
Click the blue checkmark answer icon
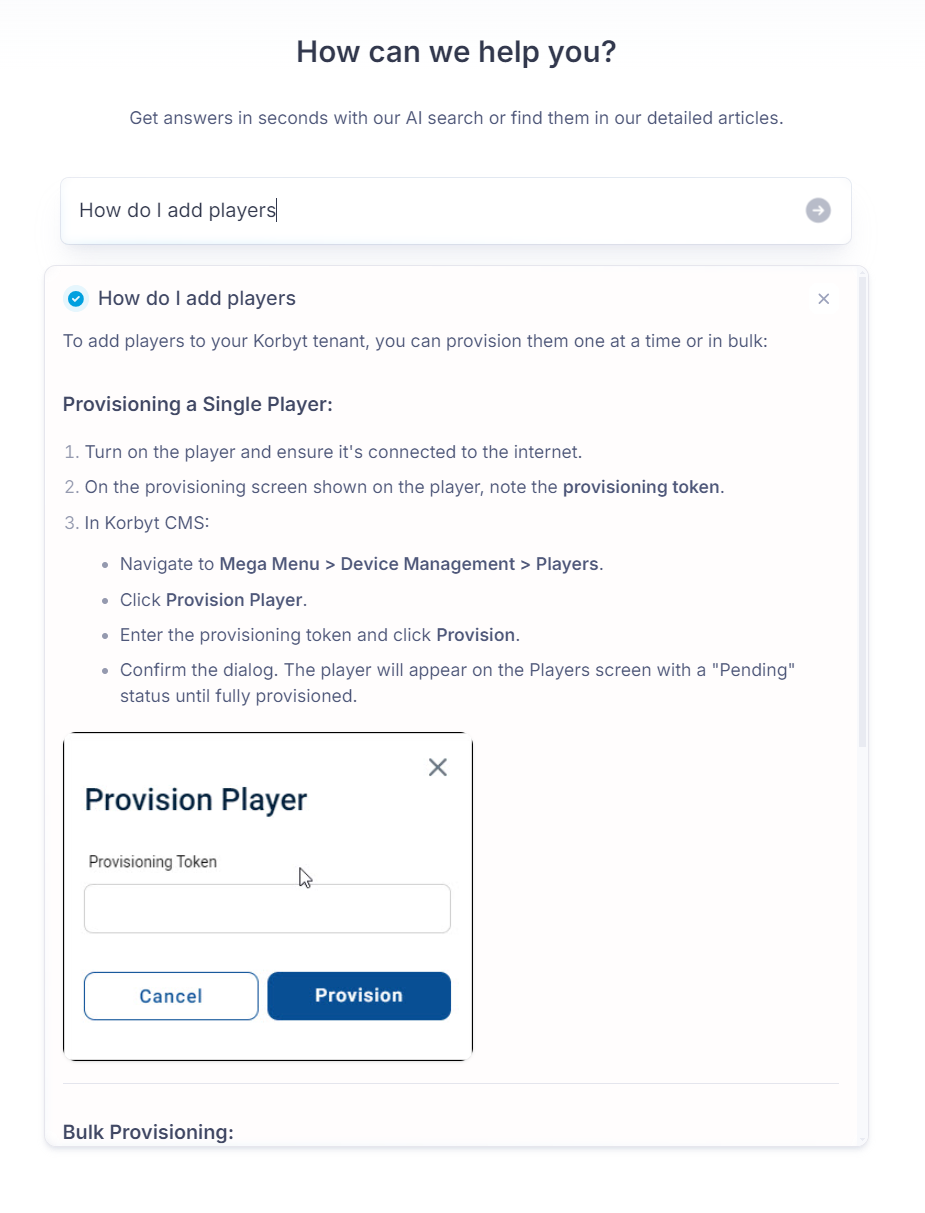tap(75, 298)
